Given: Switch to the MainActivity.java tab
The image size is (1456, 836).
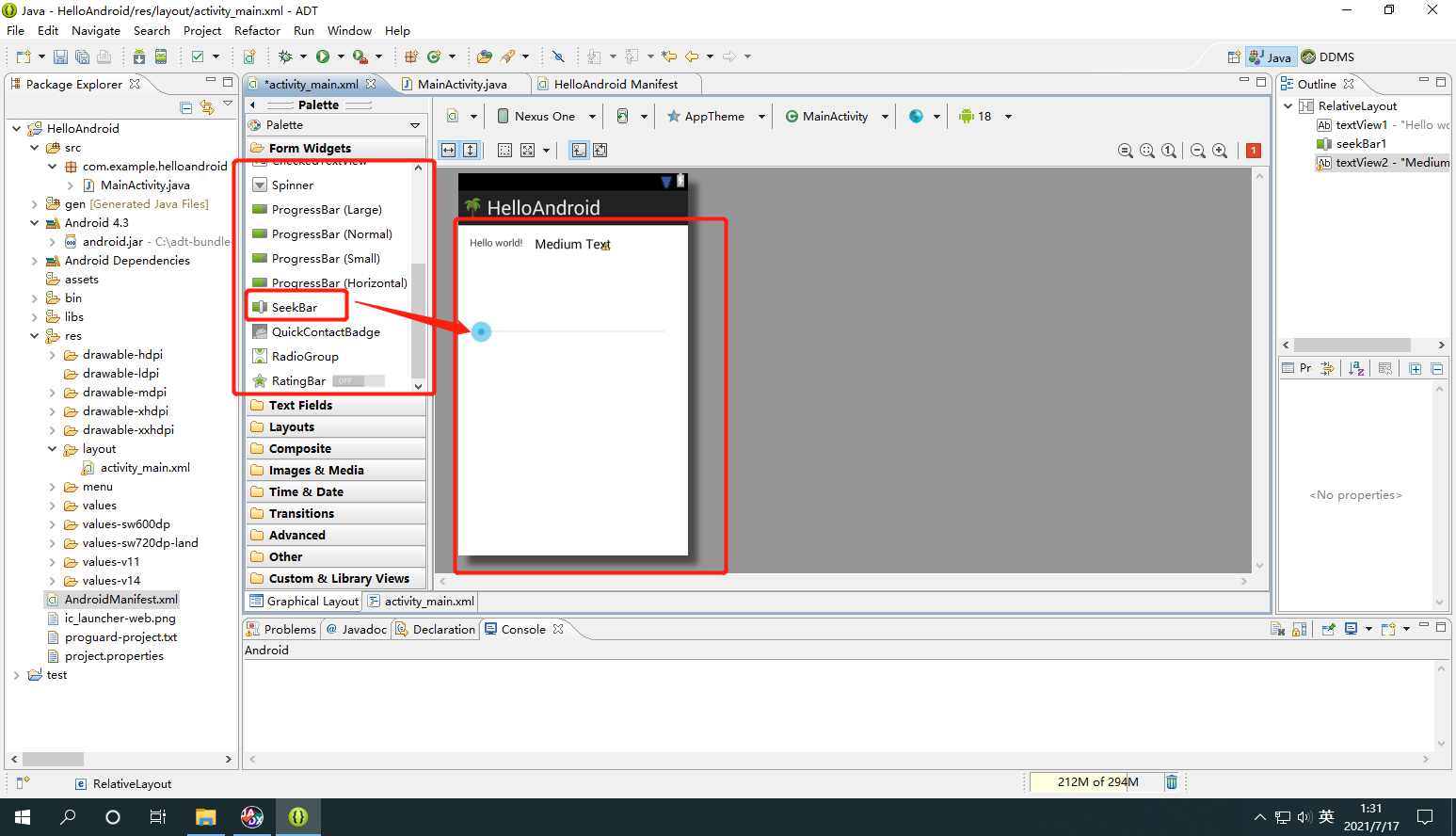Looking at the screenshot, I should tap(461, 84).
